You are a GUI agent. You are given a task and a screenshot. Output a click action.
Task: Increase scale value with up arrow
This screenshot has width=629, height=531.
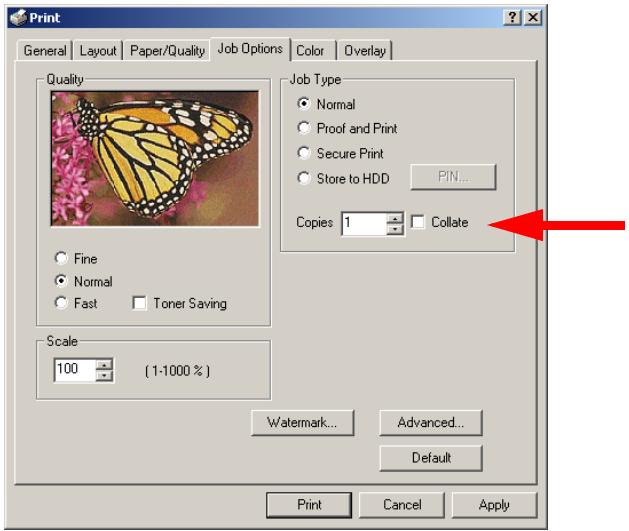(104, 365)
